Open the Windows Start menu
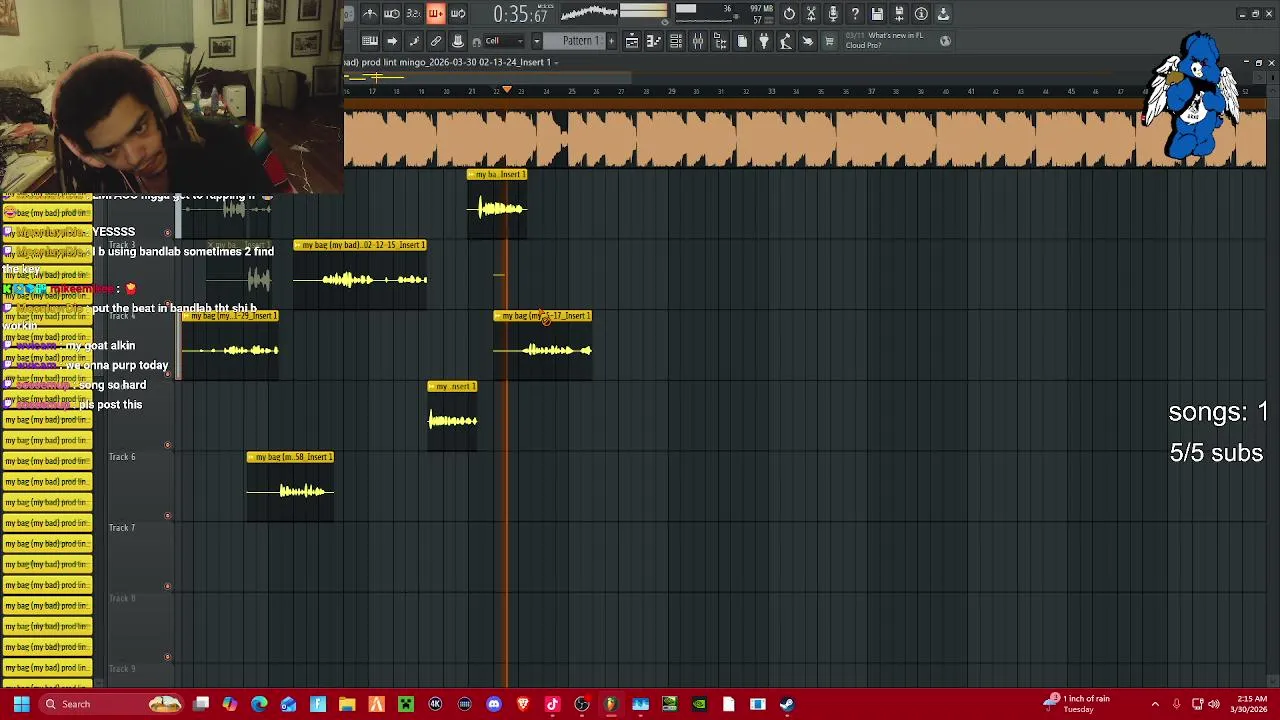The image size is (1280, 720). click(x=21, y=704)
